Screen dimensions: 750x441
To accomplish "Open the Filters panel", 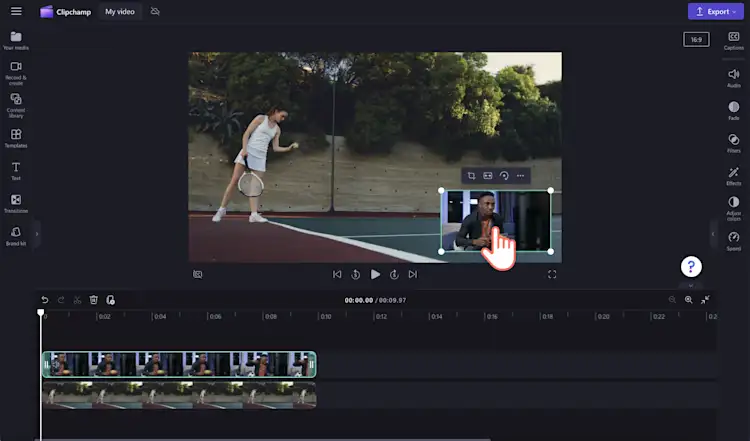I will coord(733,143).
